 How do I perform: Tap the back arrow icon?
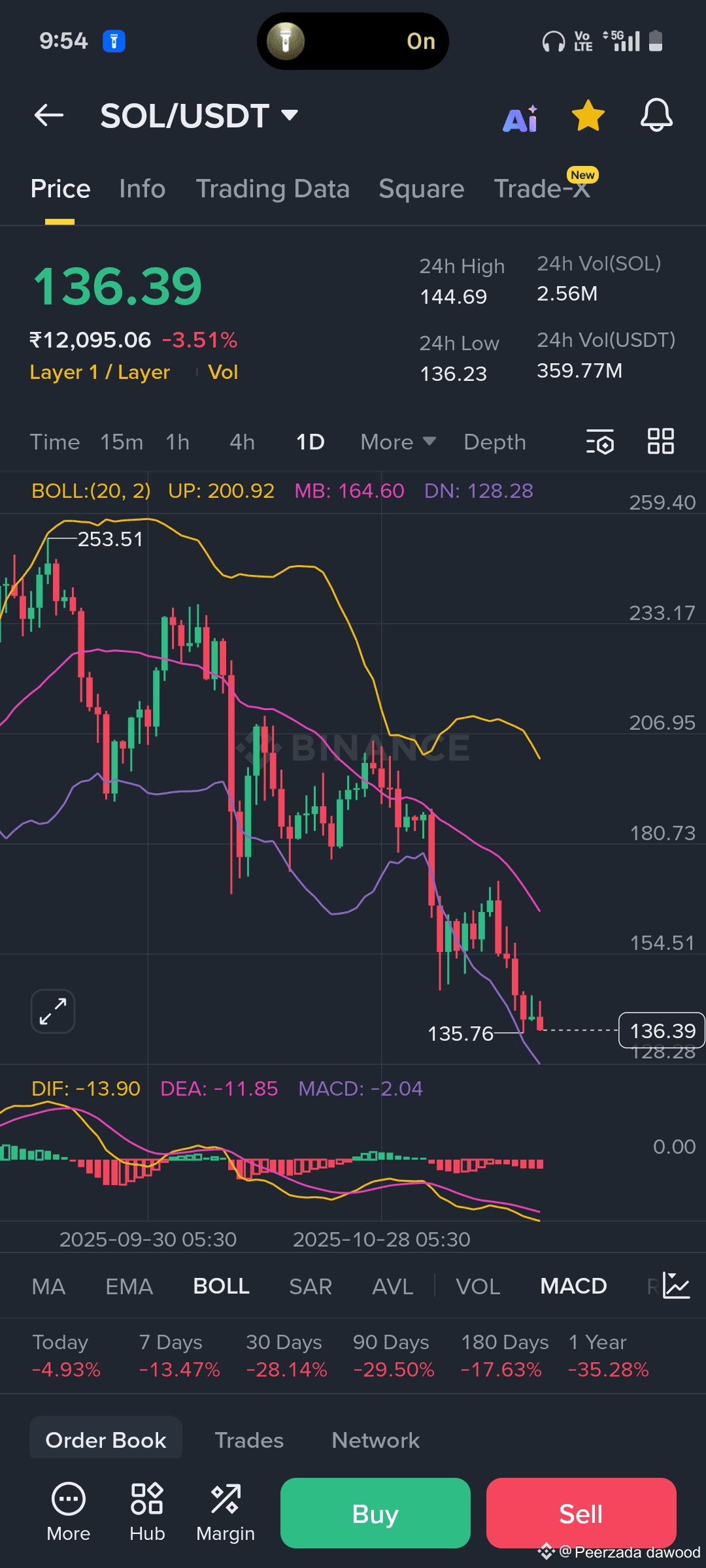[x=49, y=116]
